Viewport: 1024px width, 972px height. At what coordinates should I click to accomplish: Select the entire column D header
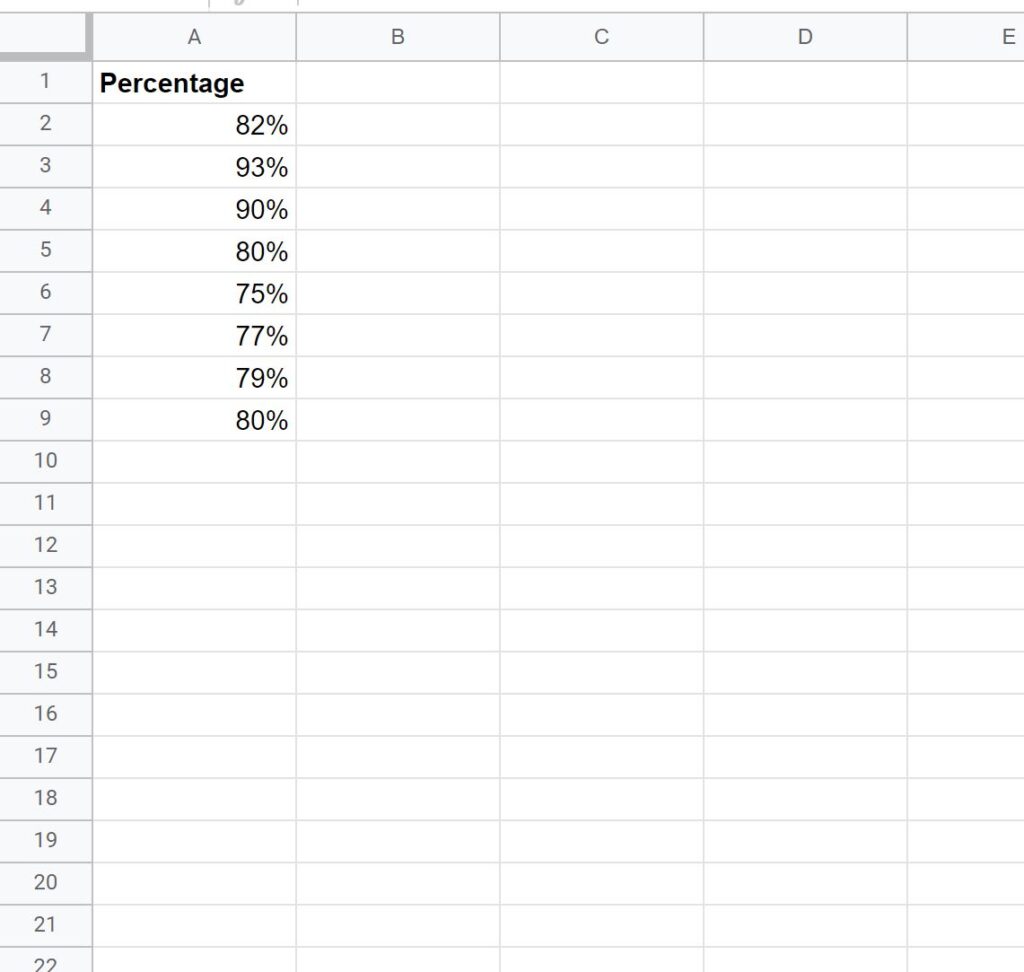pyautogui.click(x=805, y=37)
